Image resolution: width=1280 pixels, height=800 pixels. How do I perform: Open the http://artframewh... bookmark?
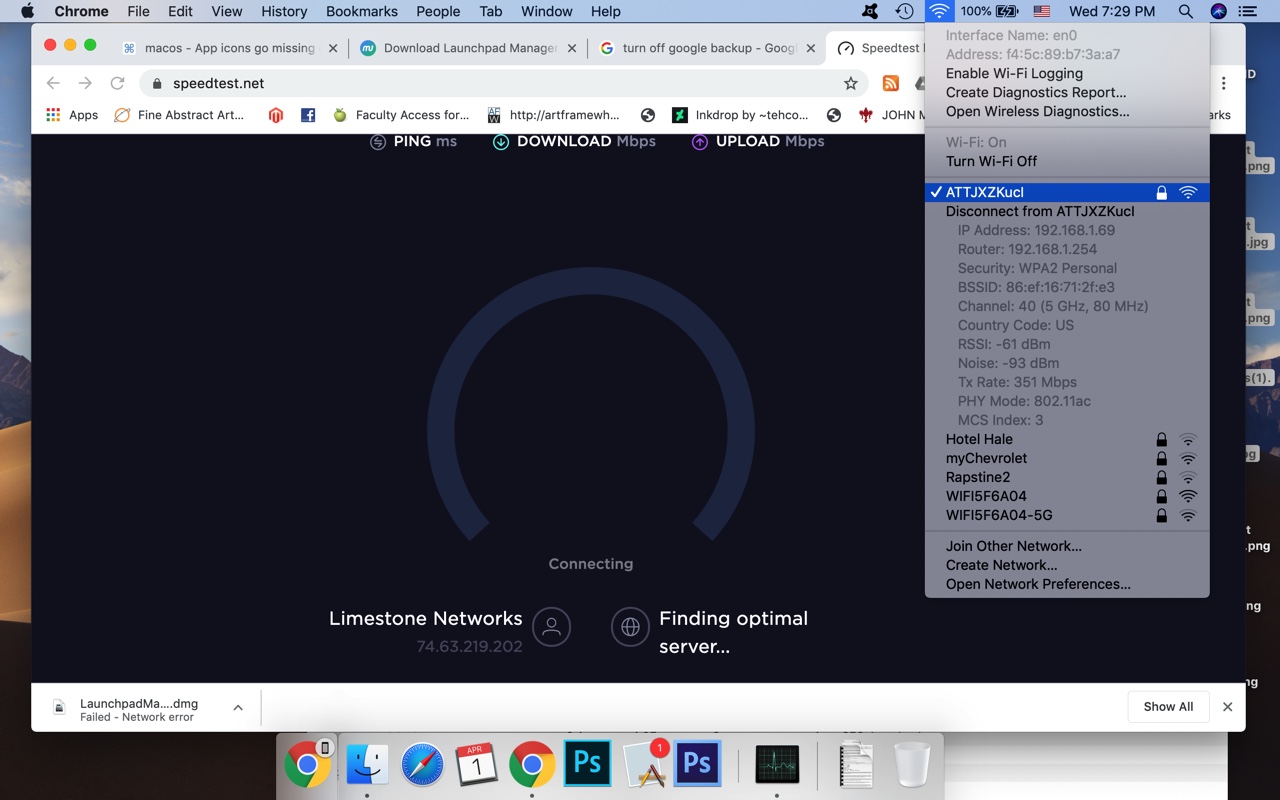coord(553,115)
